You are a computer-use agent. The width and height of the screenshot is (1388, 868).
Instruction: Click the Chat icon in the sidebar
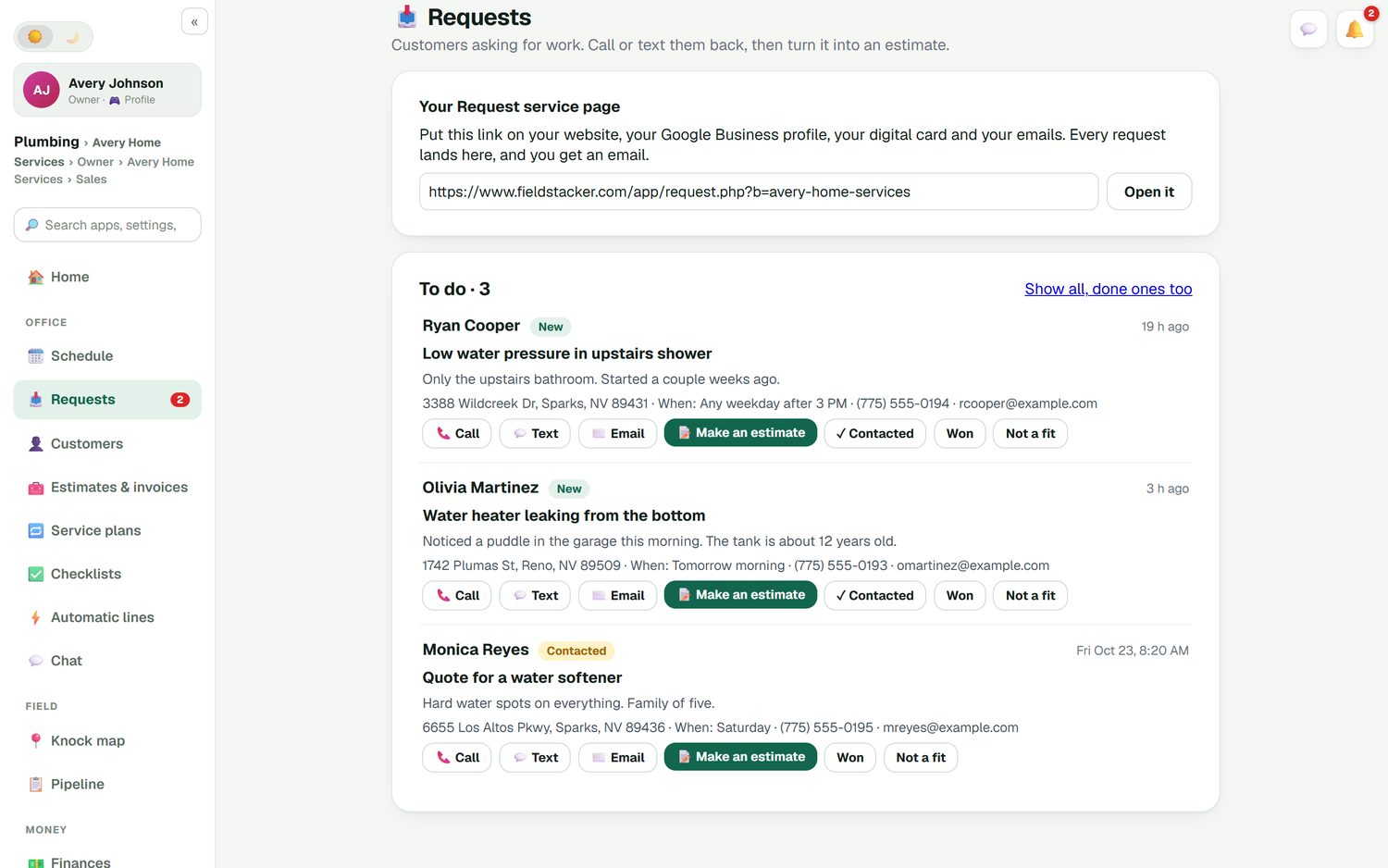36,661
